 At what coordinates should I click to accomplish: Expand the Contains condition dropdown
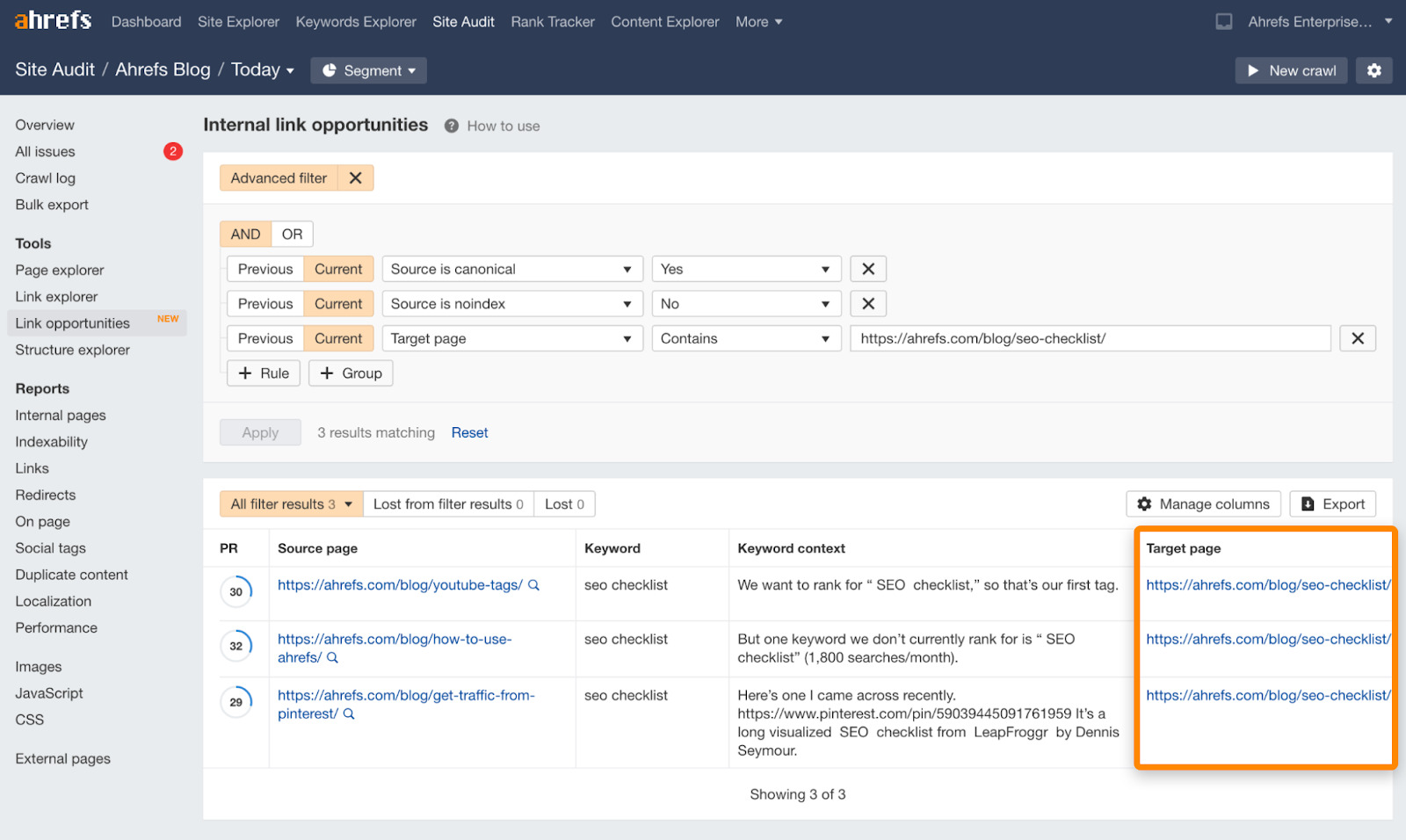[745, 339]
